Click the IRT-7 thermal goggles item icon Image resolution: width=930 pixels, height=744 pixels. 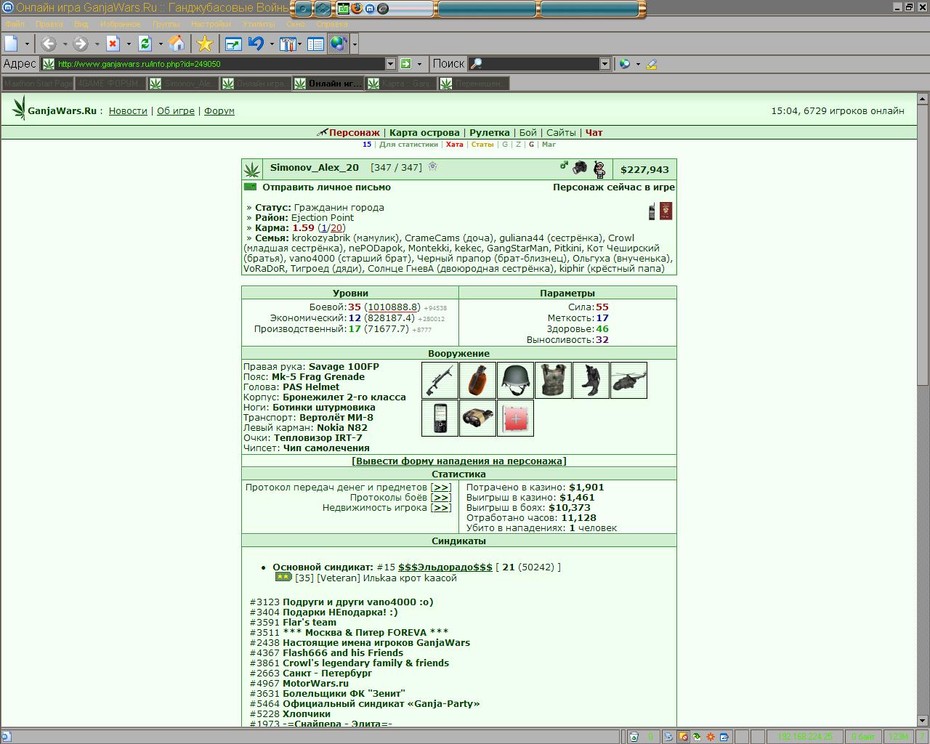coord(477,418)
